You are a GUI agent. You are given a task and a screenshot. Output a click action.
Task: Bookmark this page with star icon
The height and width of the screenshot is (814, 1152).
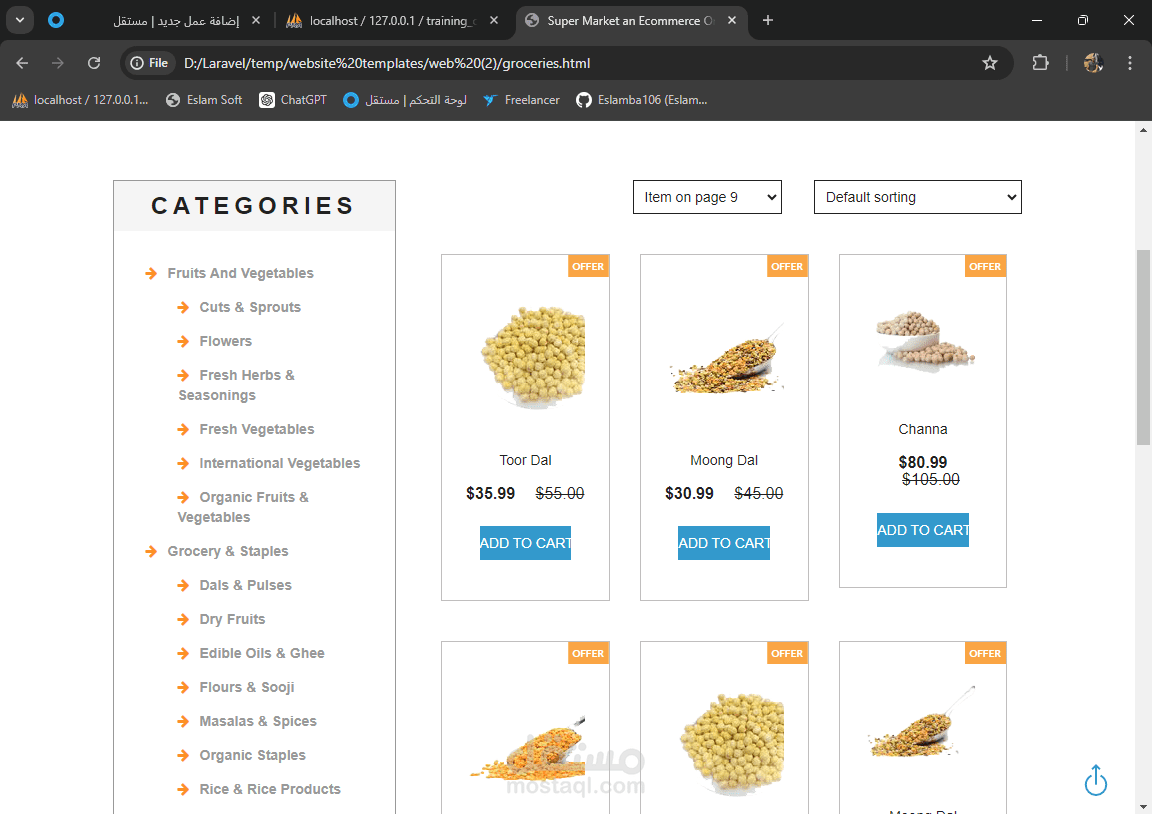click(990, 63)
